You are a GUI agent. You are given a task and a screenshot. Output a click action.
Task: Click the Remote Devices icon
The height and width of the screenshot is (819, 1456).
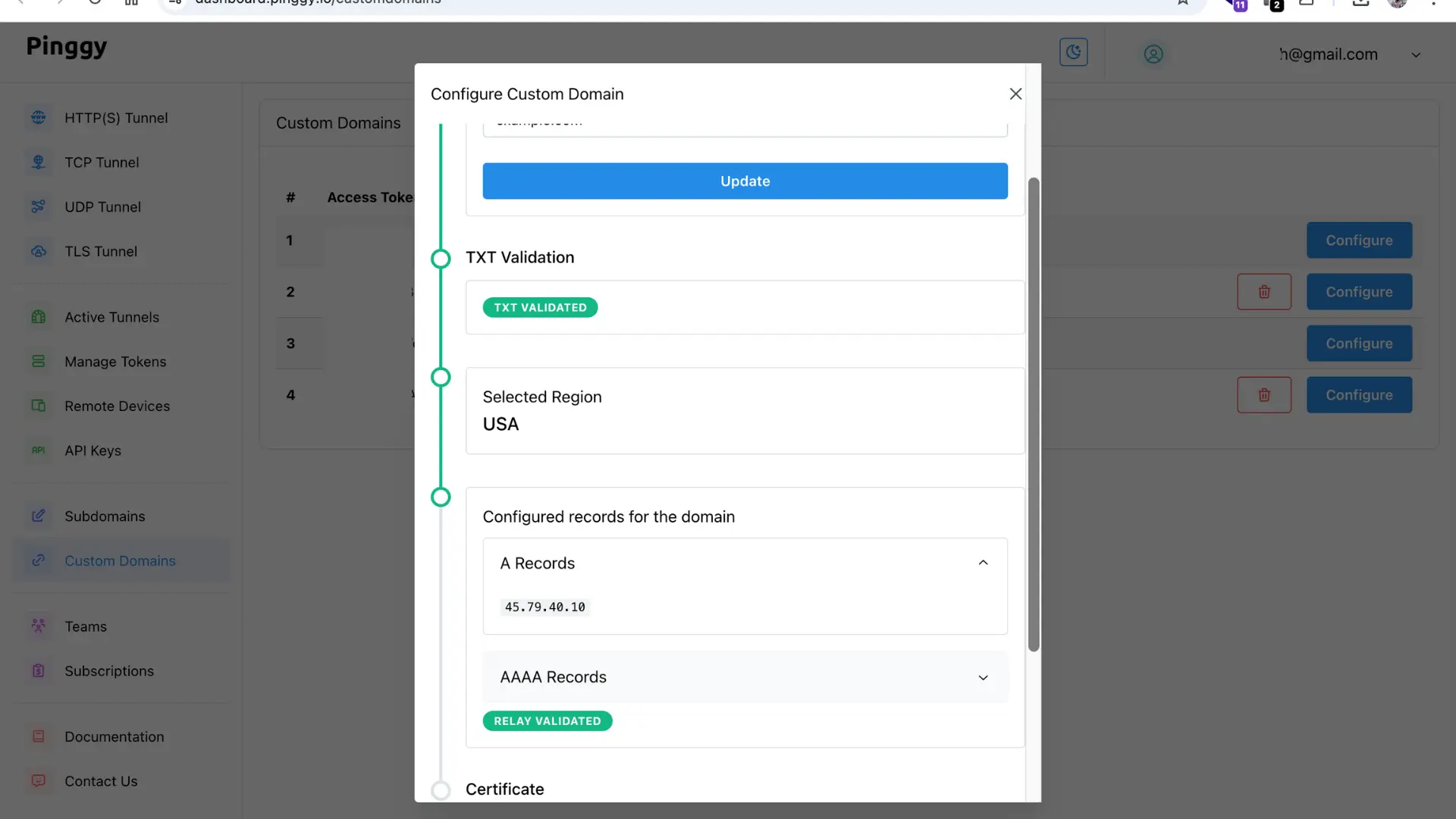tap(39, 406)
